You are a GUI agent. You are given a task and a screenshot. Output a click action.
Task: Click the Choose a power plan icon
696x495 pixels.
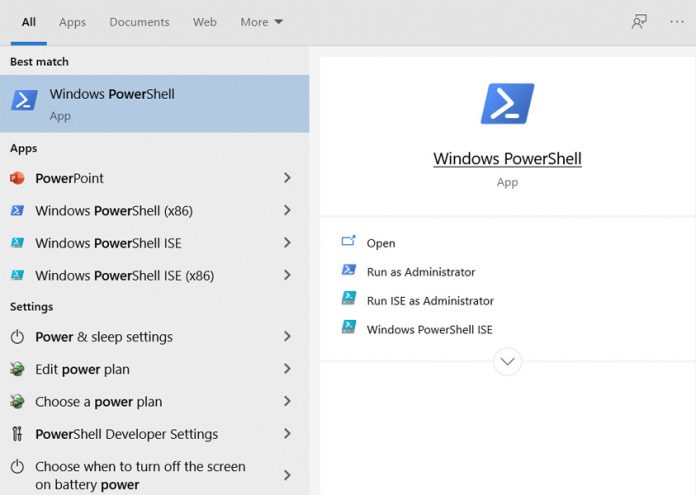coord(17,401)
